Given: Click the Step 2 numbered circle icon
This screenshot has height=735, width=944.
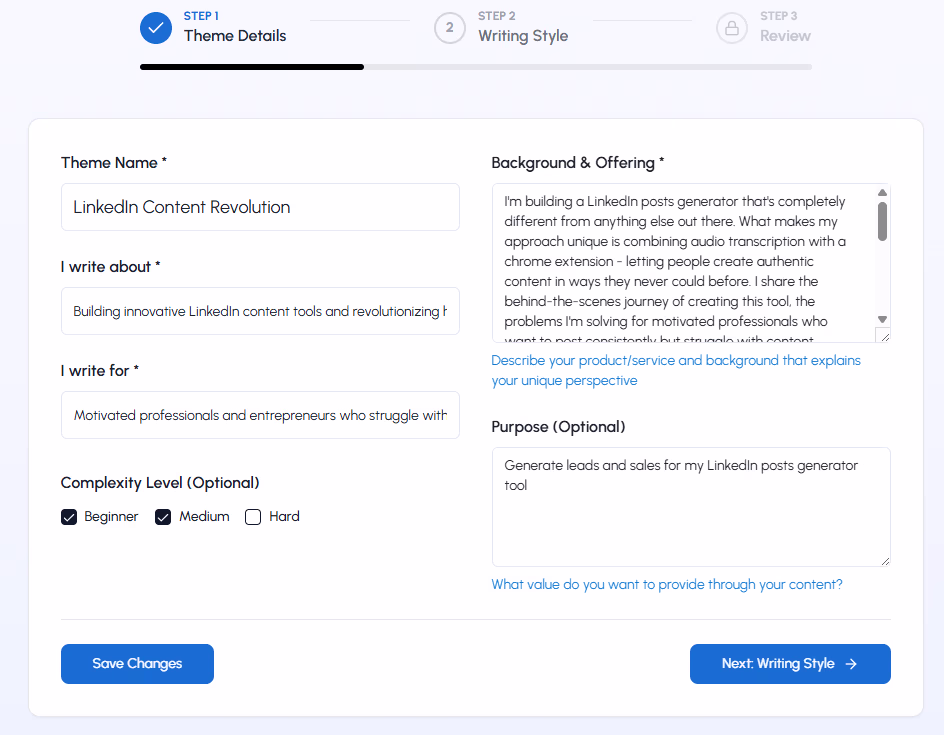Looking at the screenshot, I should tap(450, 27).
